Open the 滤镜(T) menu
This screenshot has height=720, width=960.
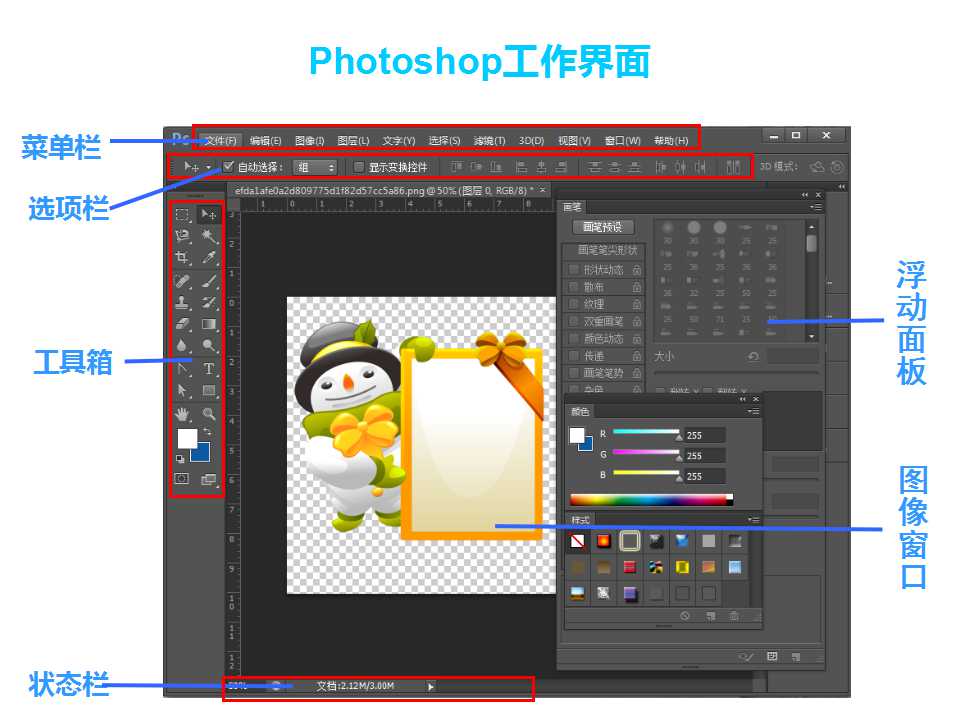pyautogui.click(x=489, y=140)
